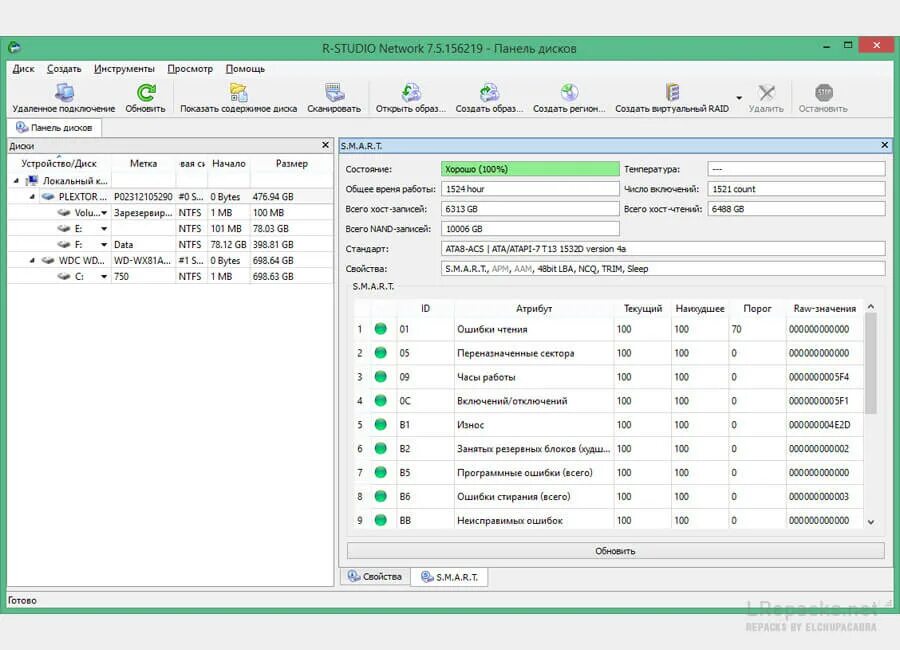
Task: Click status light next to Неисправимых ошибок
Action: pos(381,520)
